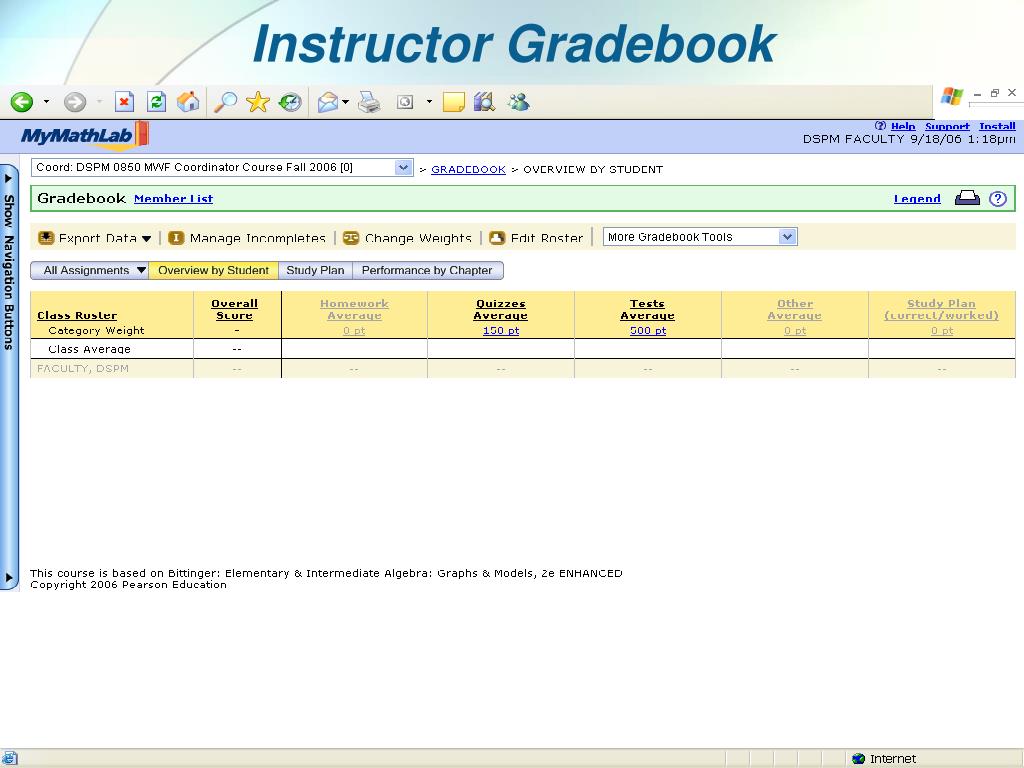Select the All Assignments tab
This screenshot has height=768, width=1024.
point(89,270)
